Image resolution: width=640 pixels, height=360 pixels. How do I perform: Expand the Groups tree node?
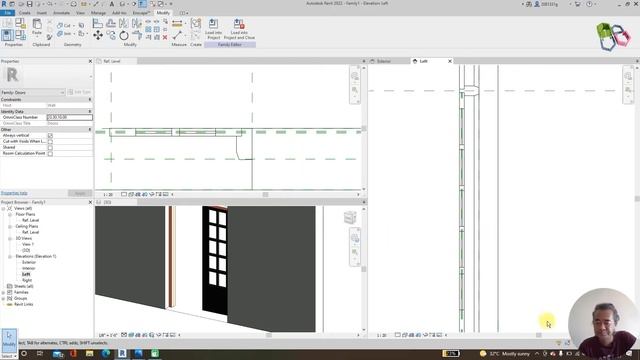(x=3, y=298)
